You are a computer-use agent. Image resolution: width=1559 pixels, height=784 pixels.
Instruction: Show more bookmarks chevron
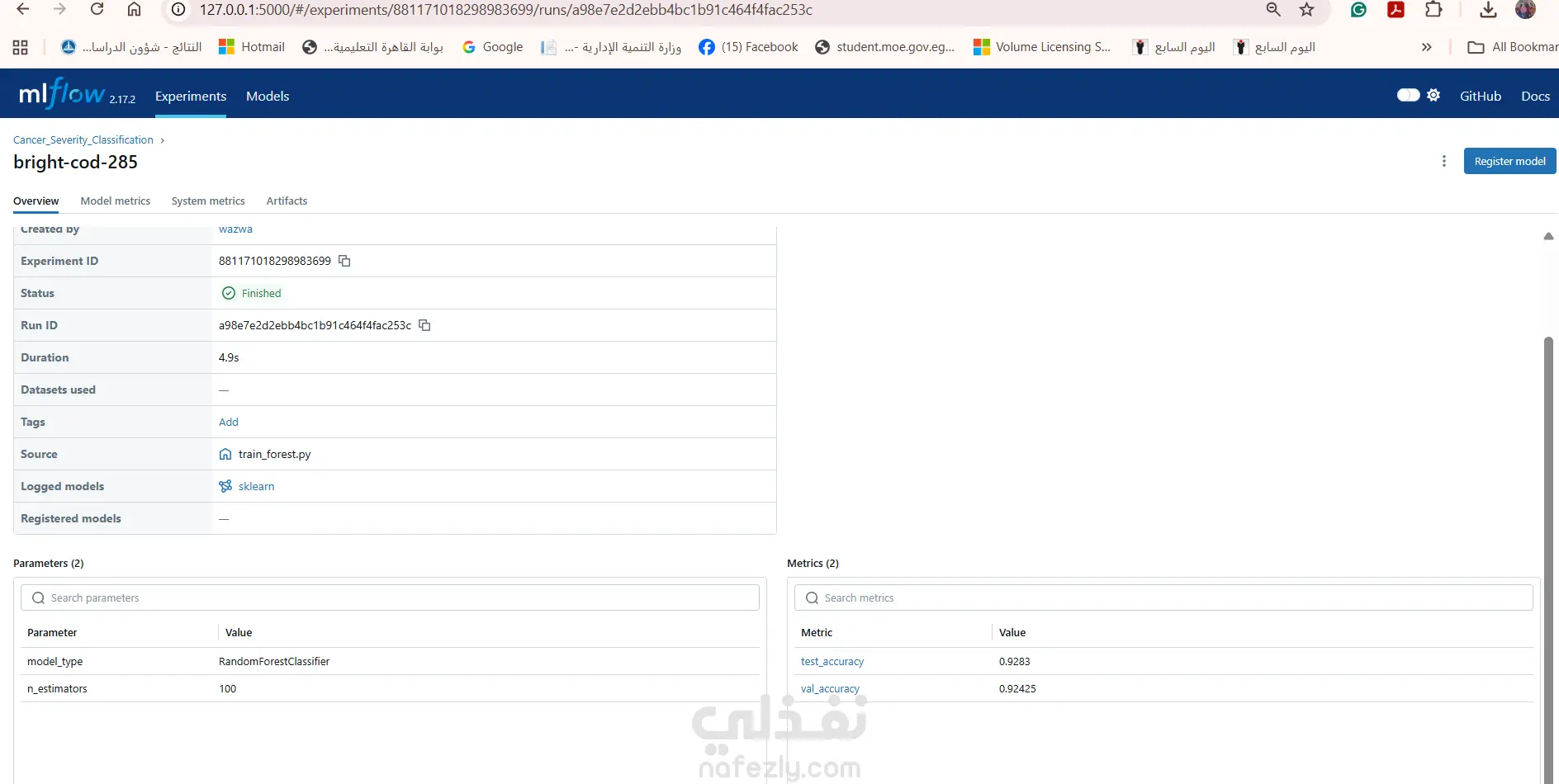[x=1426, y=47]
